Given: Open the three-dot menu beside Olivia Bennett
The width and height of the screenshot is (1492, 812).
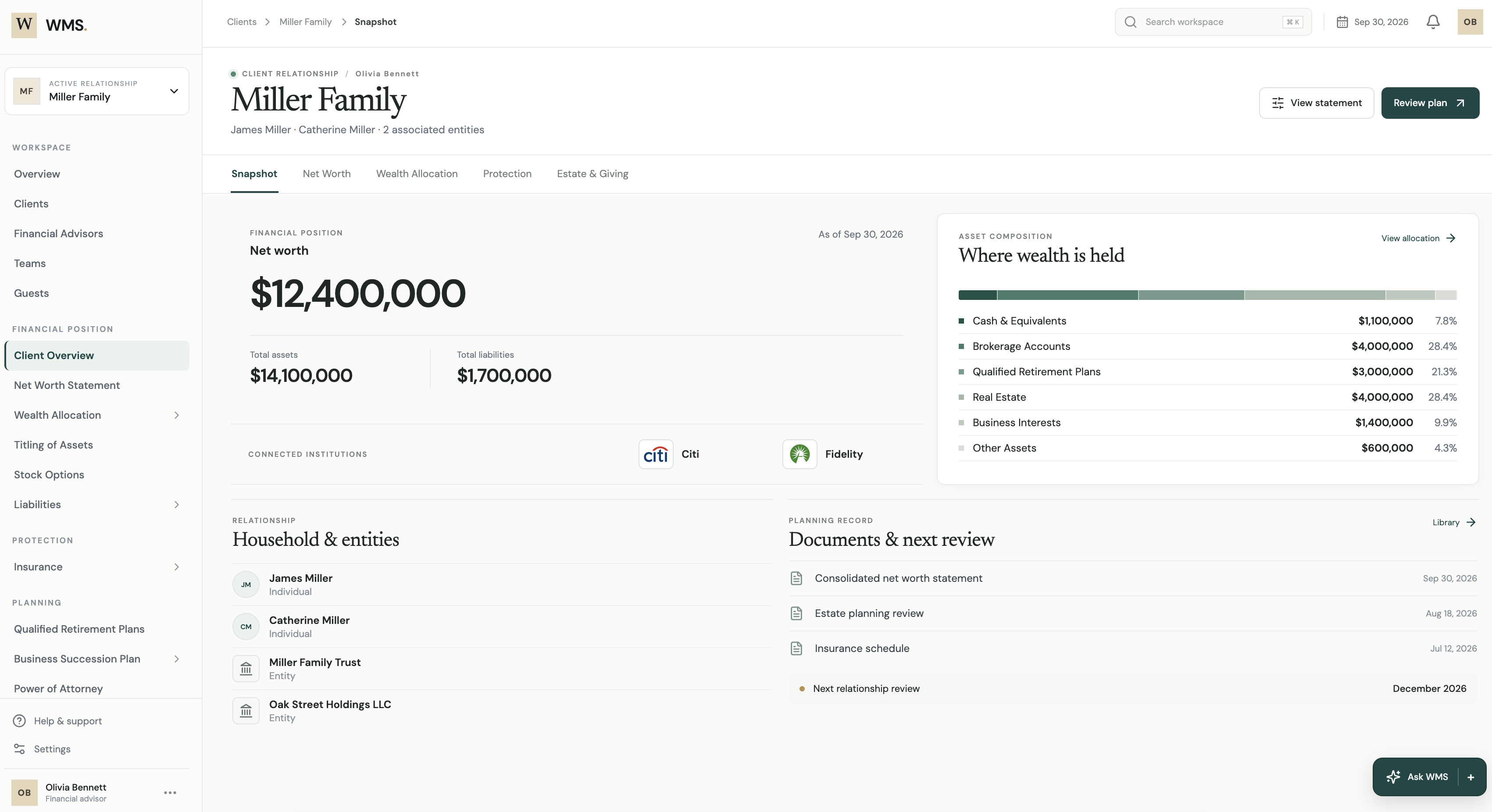Looking at the screenshot, I should point(170,792).
